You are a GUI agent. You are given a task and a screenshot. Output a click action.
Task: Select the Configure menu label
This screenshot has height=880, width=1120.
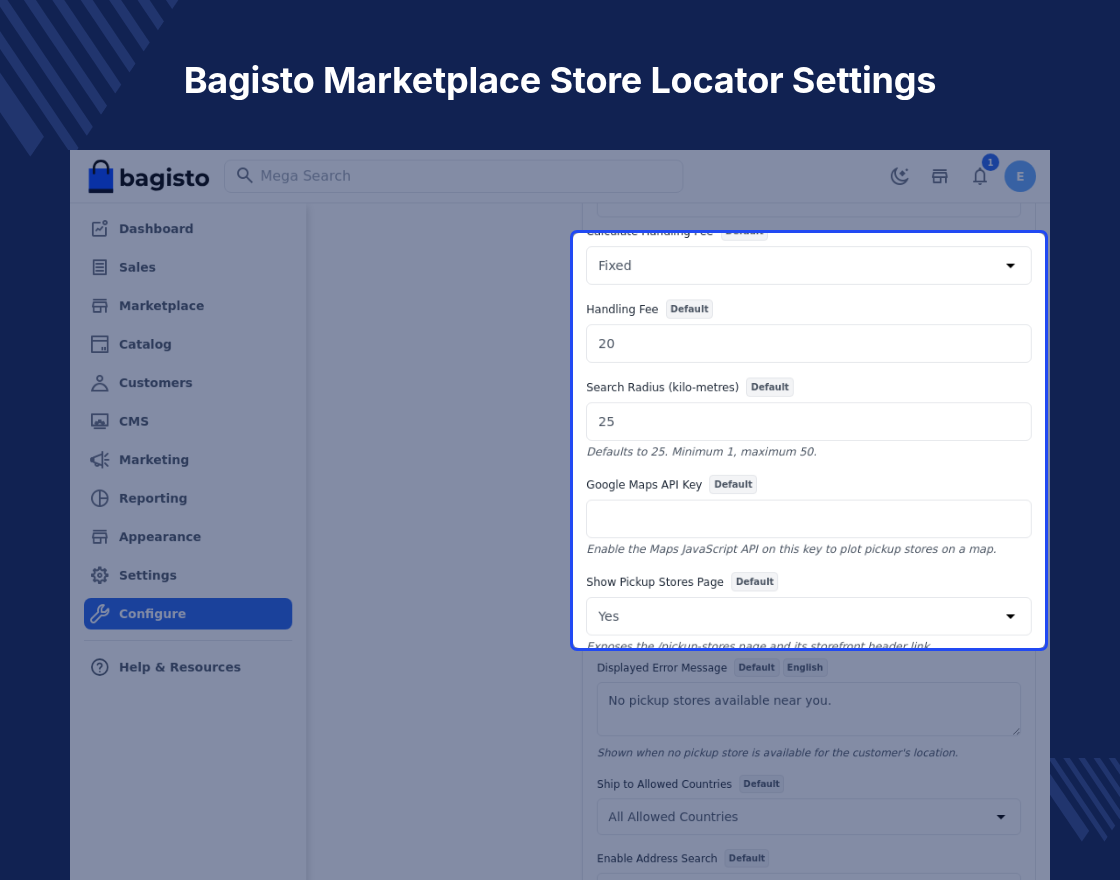coord(152,614)
